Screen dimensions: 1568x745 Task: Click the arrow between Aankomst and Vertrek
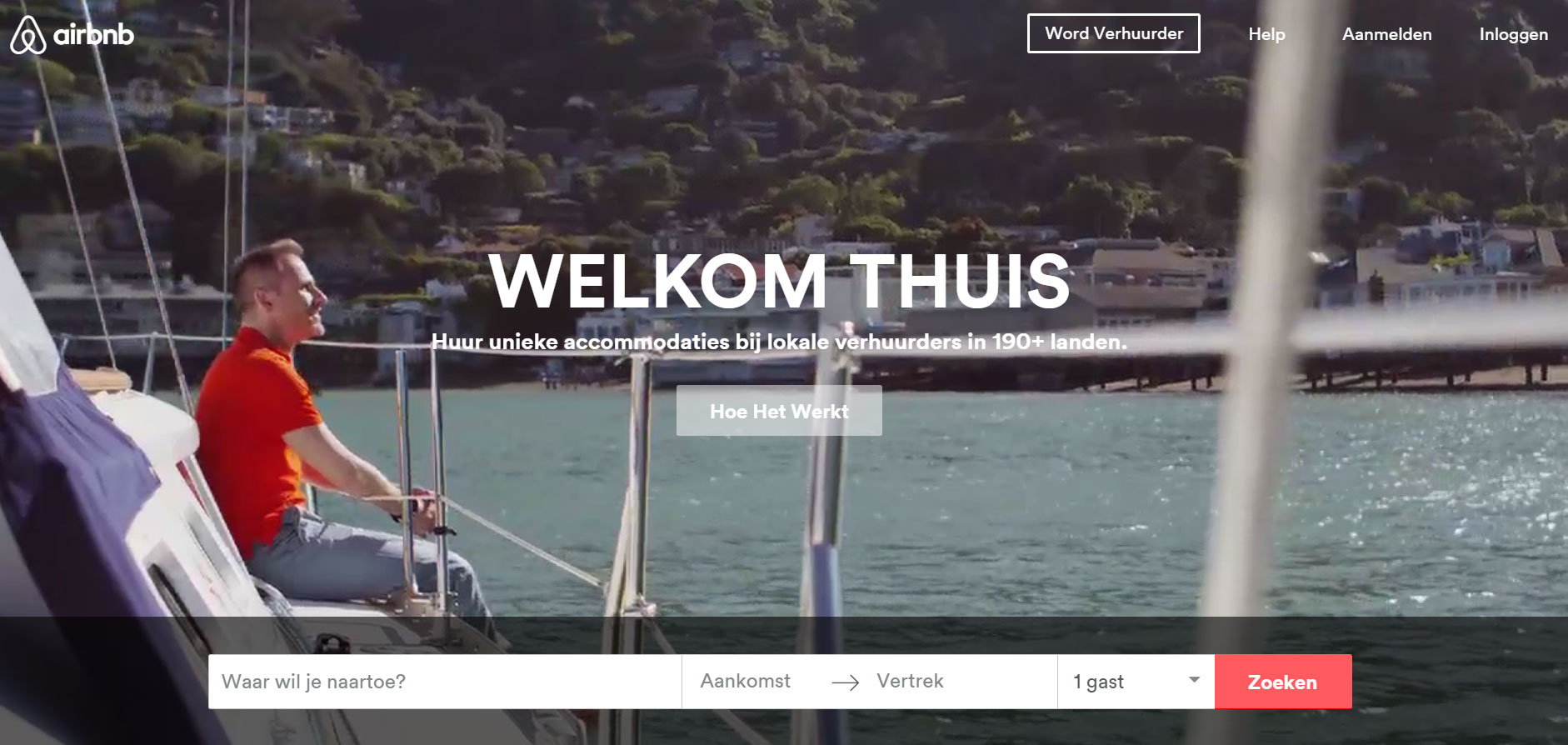(845, 682)
